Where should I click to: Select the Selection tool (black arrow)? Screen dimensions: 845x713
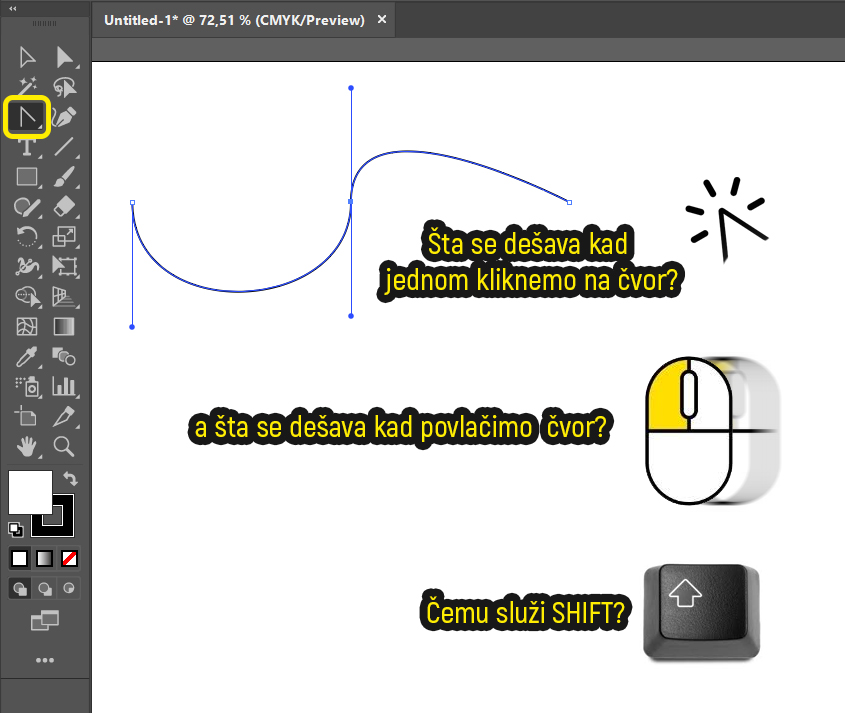[27, 57]
